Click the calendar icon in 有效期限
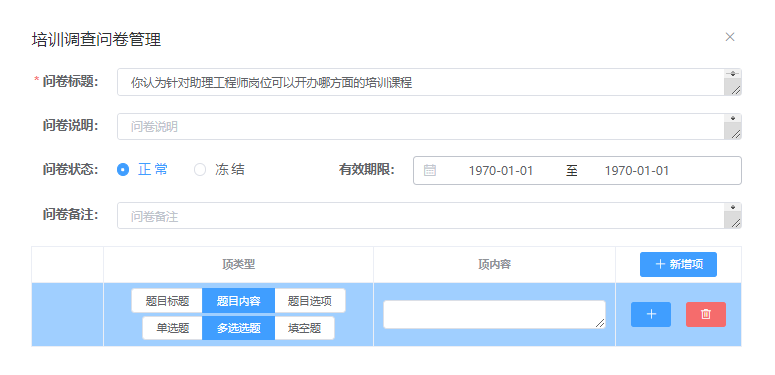The width and height of the screenshot is (775, 375). point(430,170)
